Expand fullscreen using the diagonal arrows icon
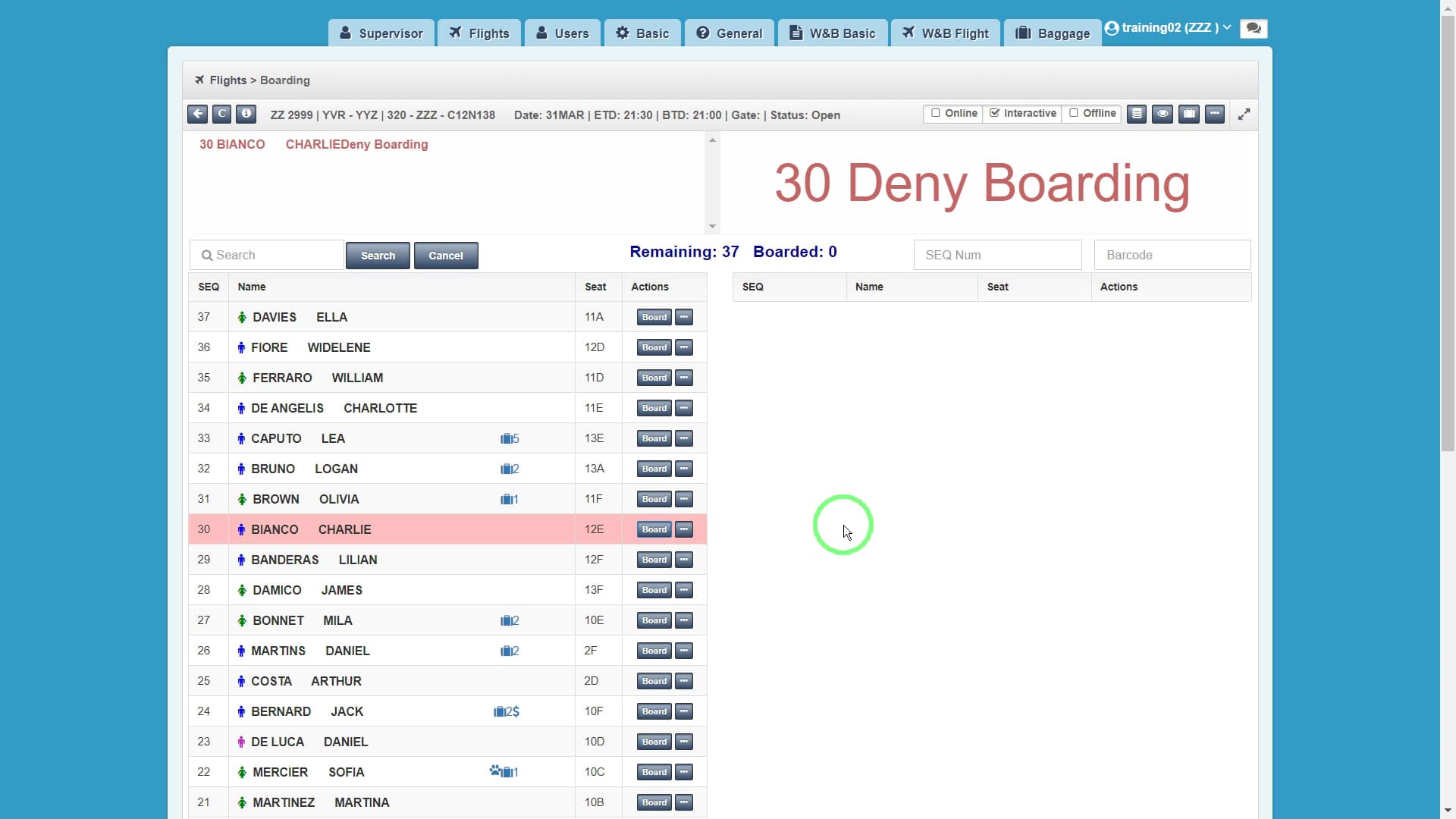This screenshot has width=1456, height=819. (1244, 115)
